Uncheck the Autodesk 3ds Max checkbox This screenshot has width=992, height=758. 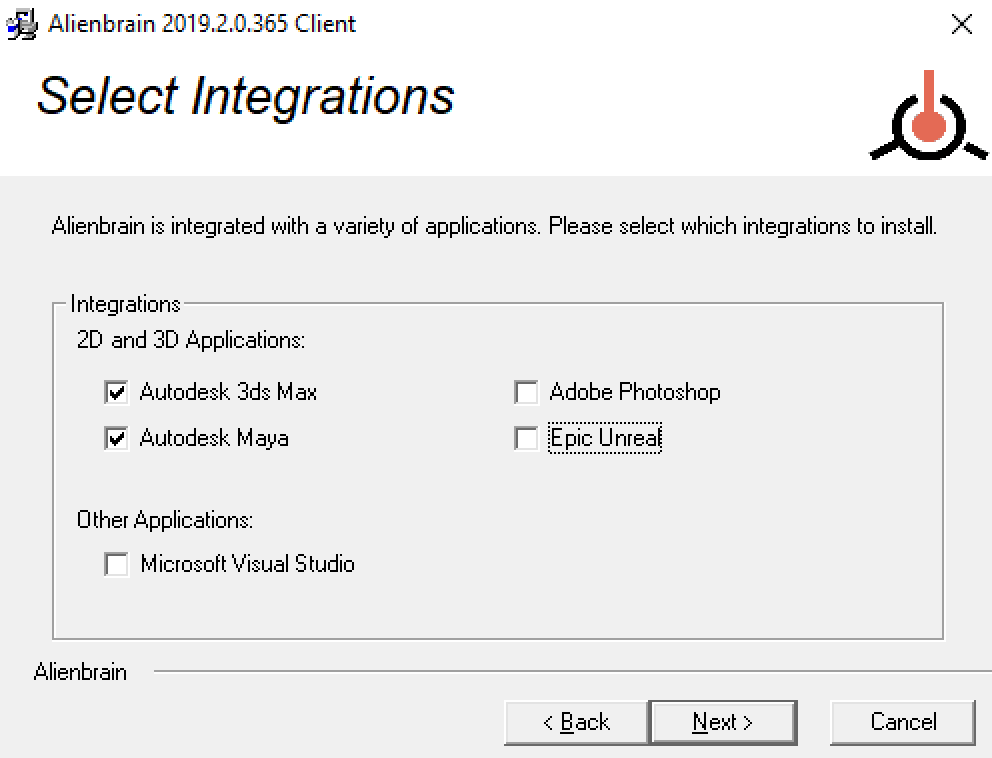(117, 392)
